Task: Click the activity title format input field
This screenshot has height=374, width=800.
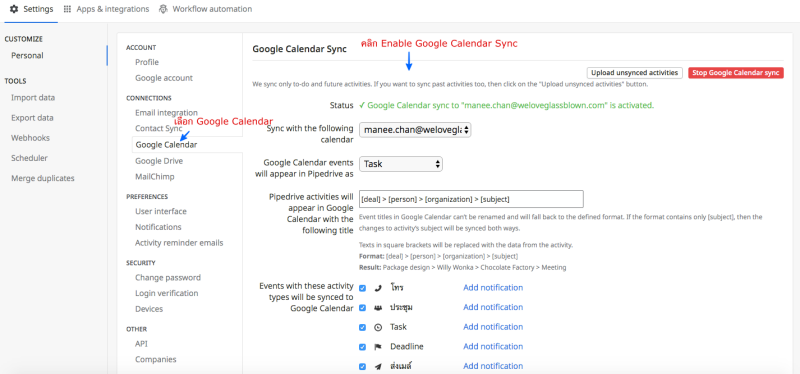Action: coord(471,199)
